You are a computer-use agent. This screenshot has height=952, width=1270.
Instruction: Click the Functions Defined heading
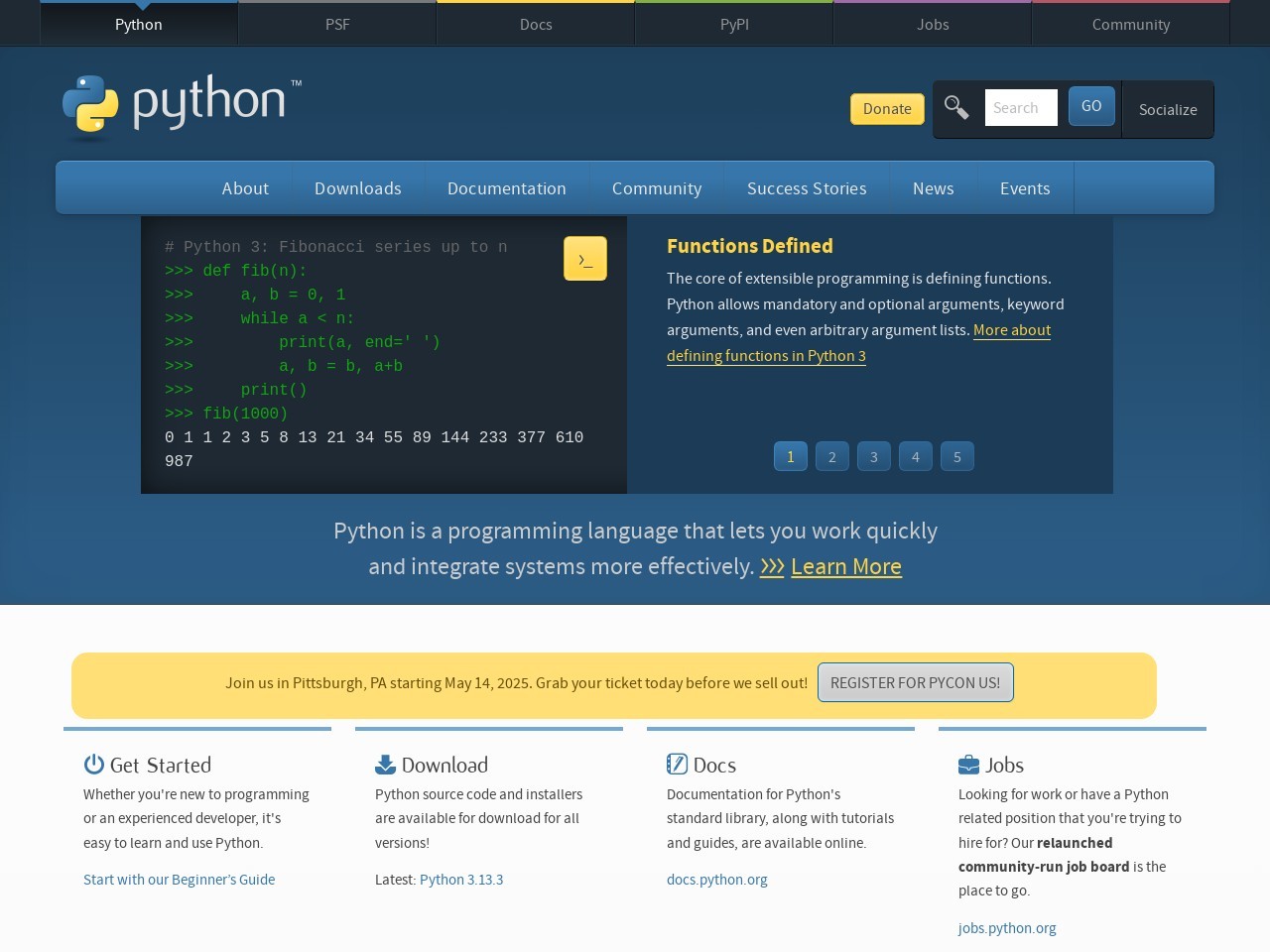point(750,246)
